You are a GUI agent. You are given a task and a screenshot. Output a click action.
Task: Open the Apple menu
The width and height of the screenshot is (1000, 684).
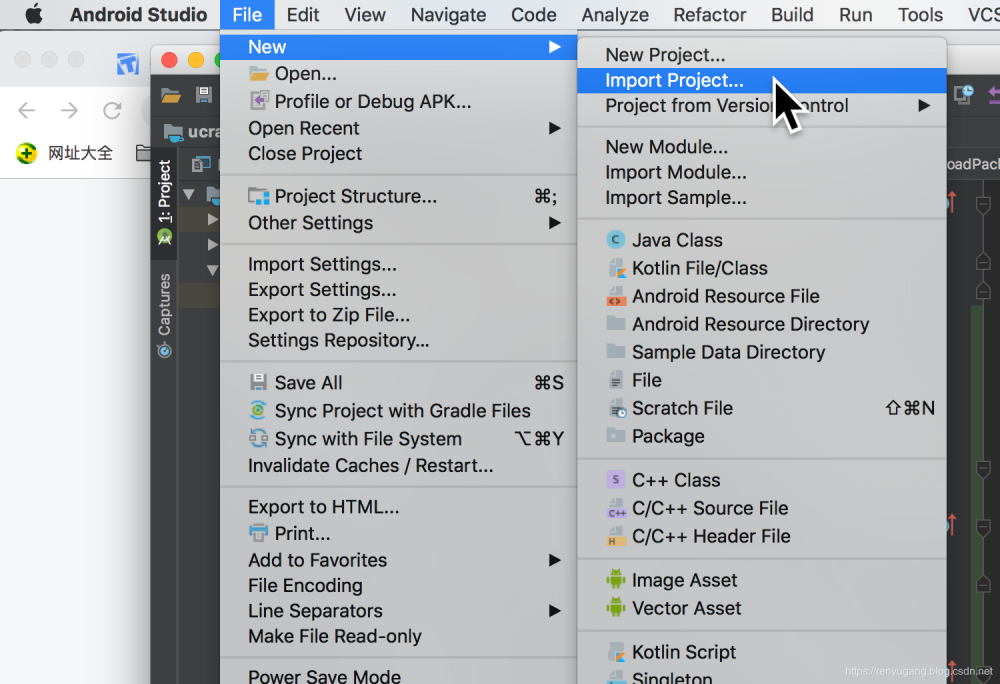34,15
